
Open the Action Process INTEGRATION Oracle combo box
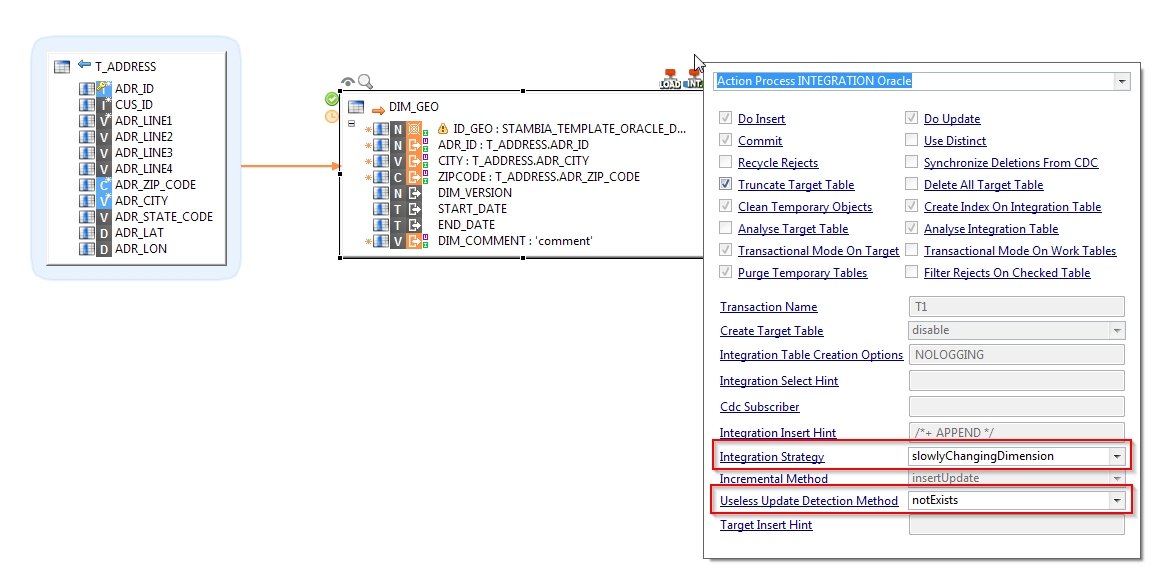tap(1121, 81)
